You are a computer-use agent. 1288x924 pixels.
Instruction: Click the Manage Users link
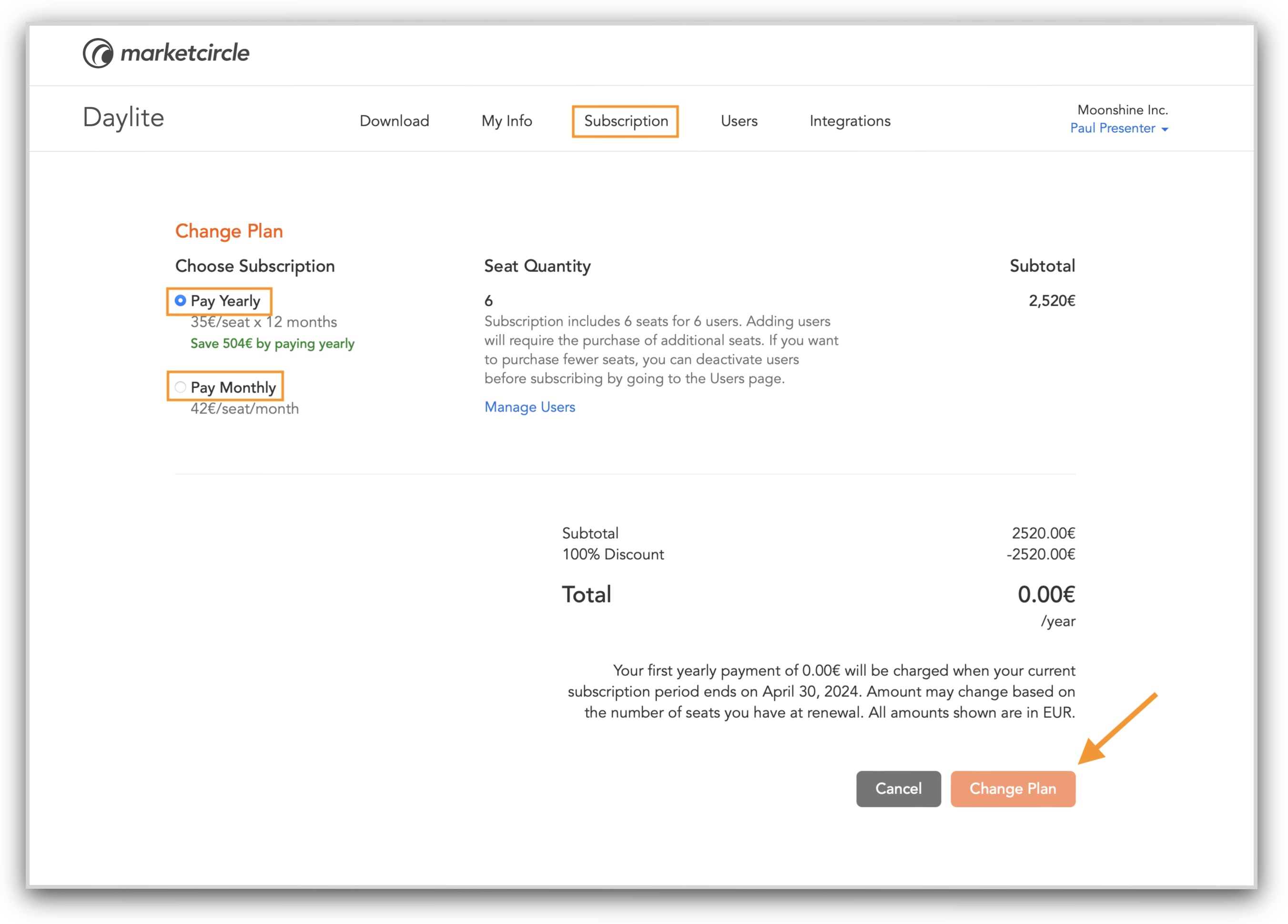click(529, 407)
